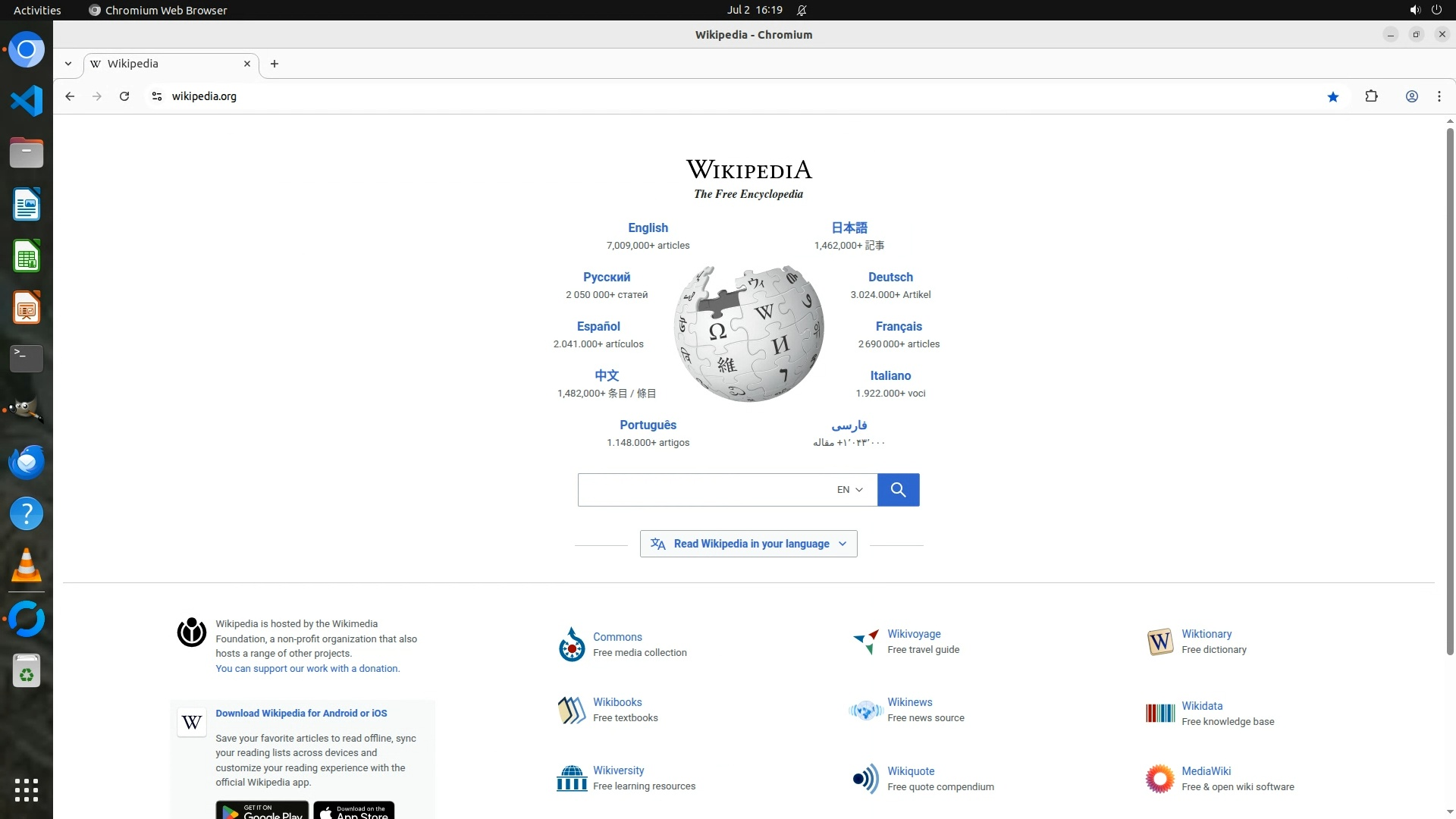1456x819 pixels.
Task: Click the blue search magnifier button
Action: (898, 490)
